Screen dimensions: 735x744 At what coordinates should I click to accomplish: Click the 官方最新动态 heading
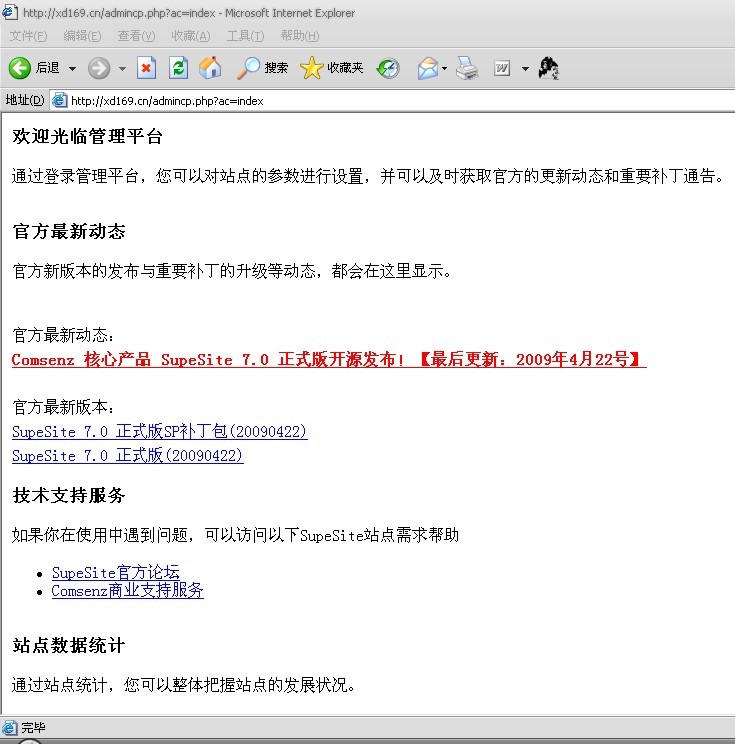tap(69, 232)
